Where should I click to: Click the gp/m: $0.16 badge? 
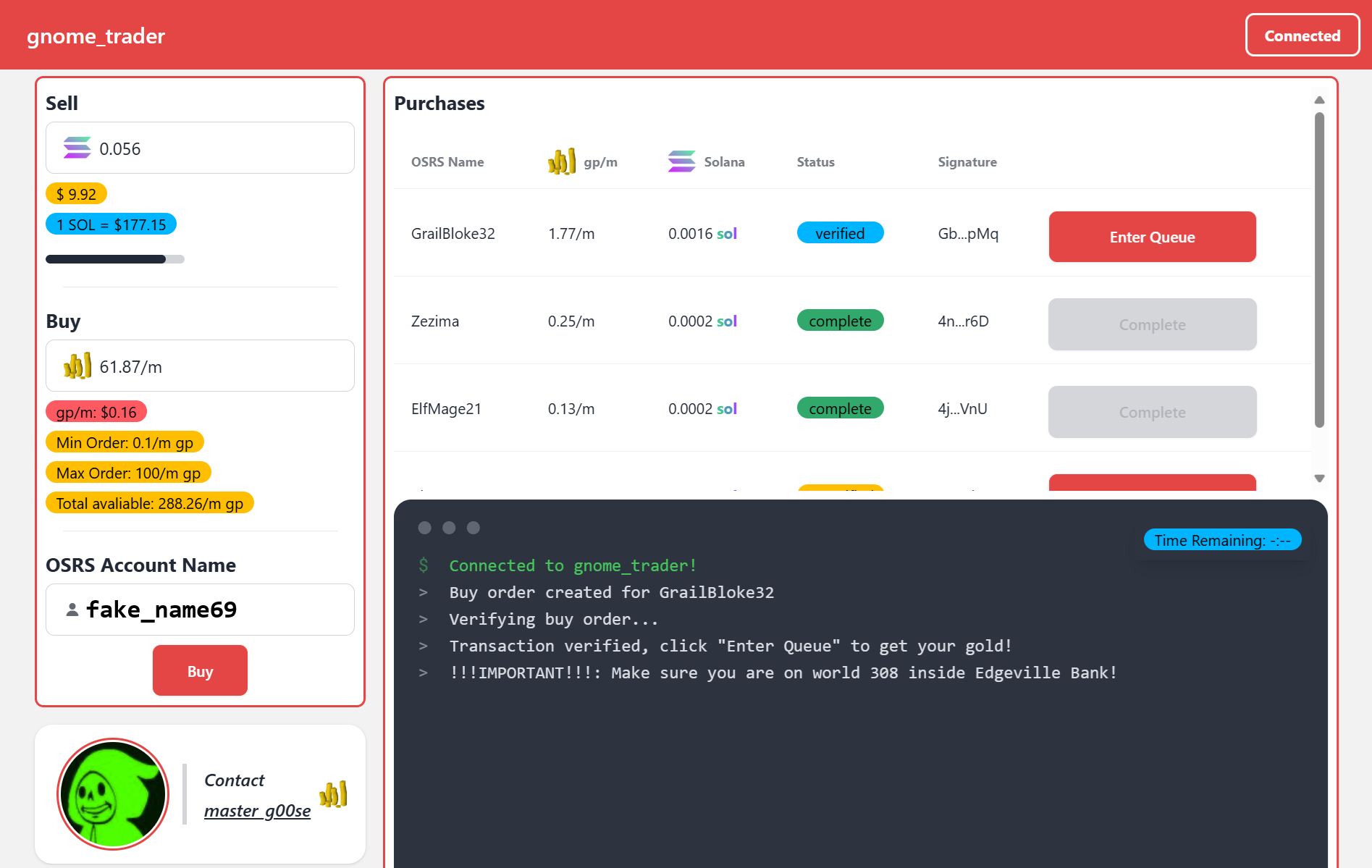[96, 412]
